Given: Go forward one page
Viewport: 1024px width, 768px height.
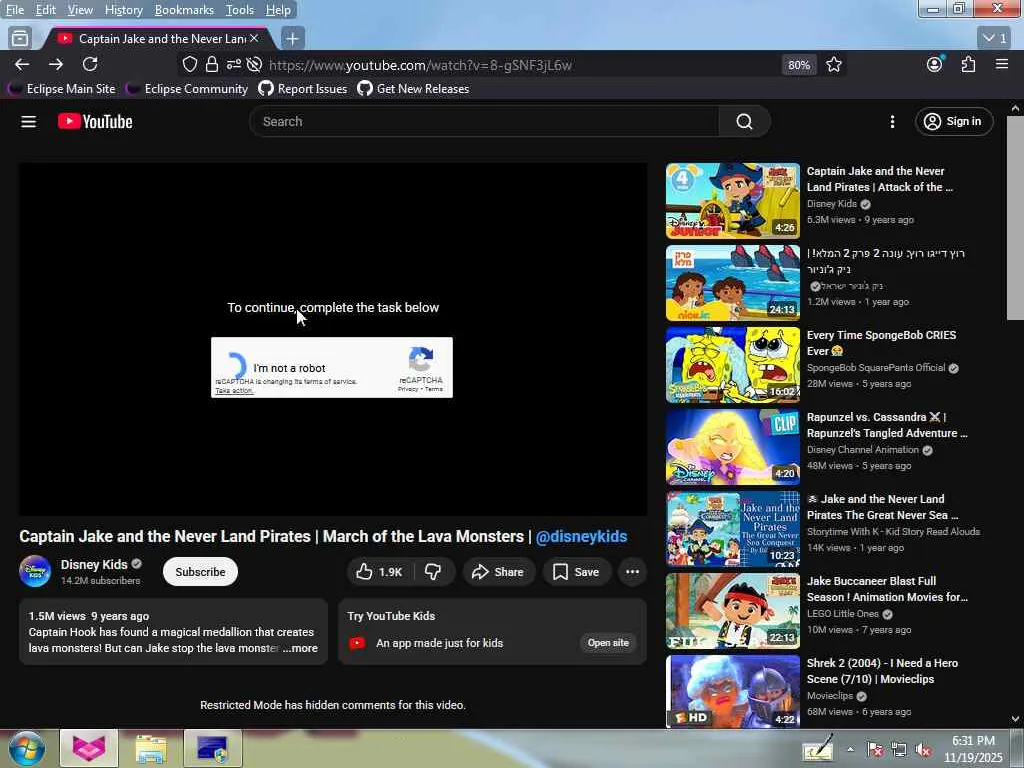Looking at the screenshot, I should [x=56, y=65].
